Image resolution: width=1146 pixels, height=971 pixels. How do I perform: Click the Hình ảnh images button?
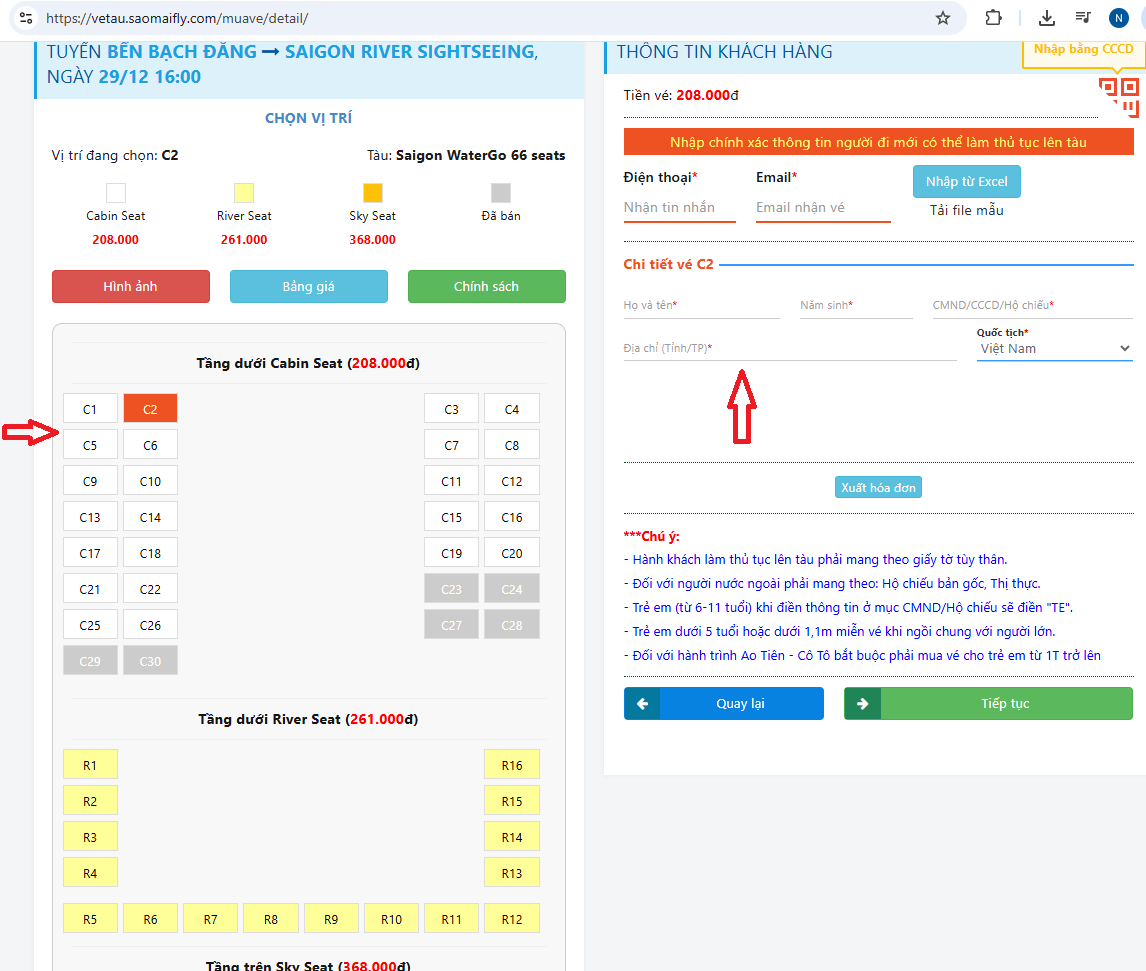pyautogui.click(x=130, y=287)
